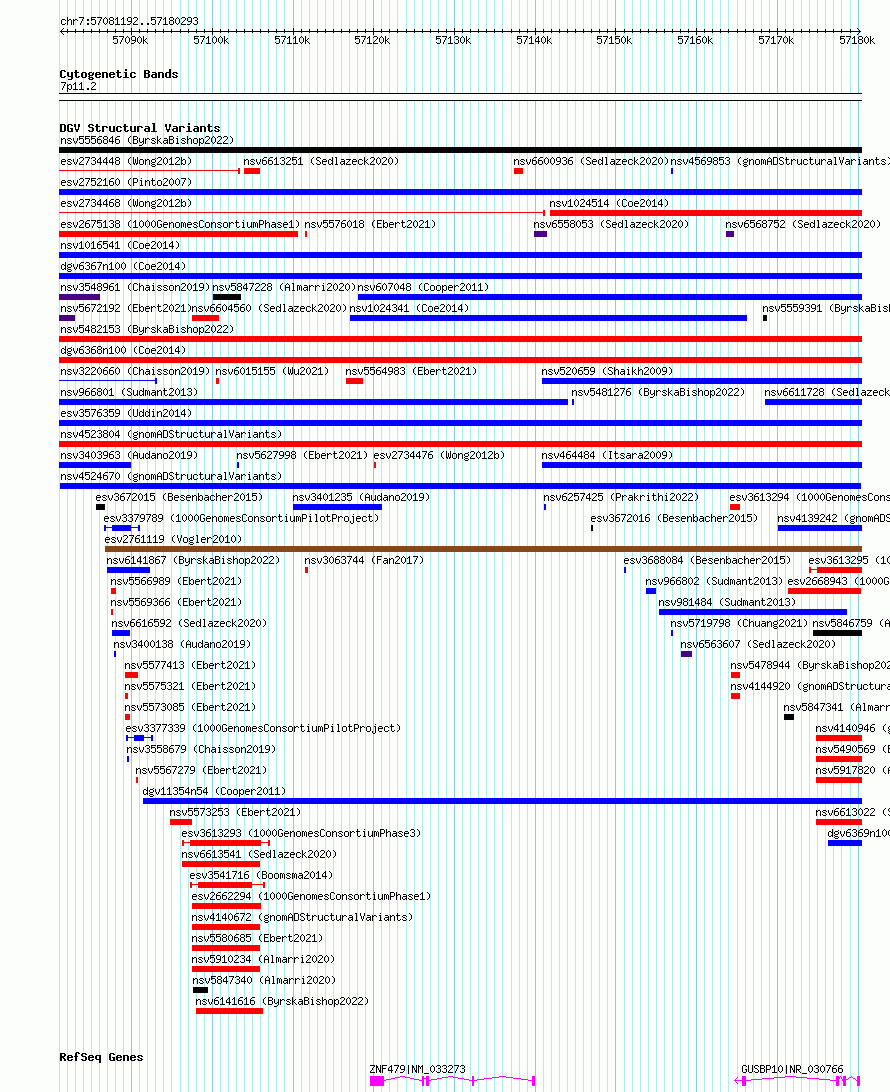Select nsv6015155 (Wu2021) variant
The height and width of the screenshot is (1092, 890).
click(272, 371)
